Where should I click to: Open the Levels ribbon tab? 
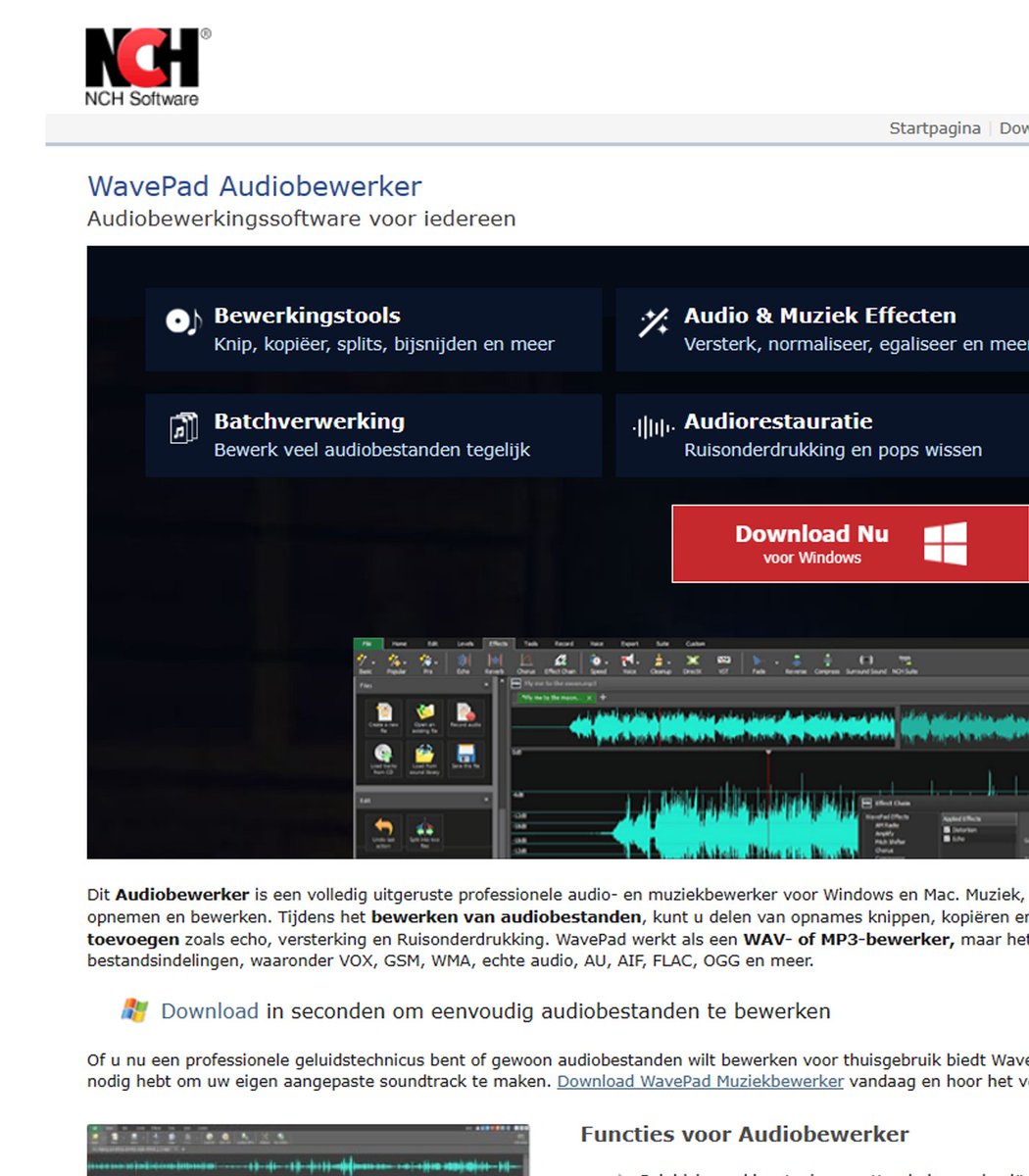click(464, 645)
